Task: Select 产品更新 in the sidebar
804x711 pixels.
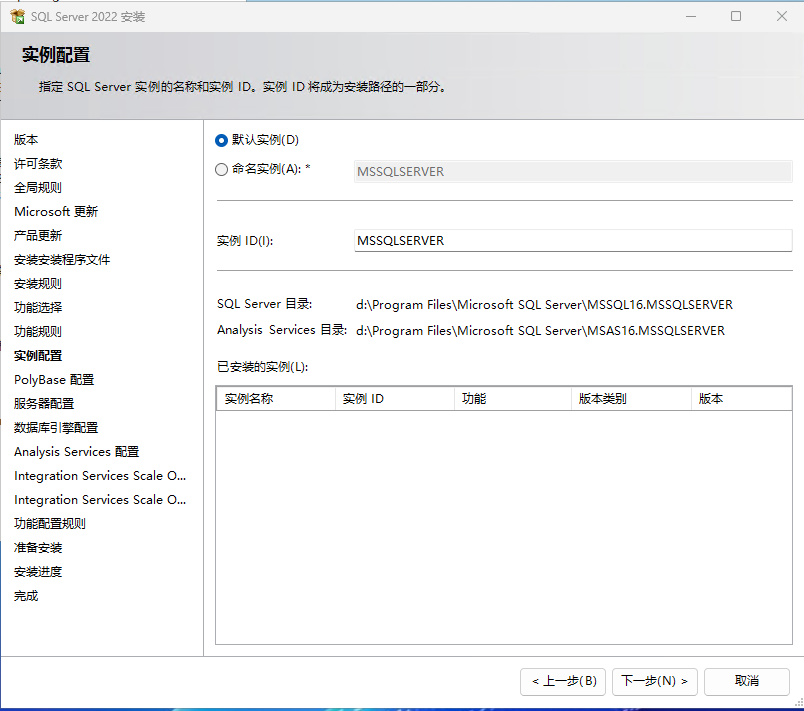Action: 38,236
